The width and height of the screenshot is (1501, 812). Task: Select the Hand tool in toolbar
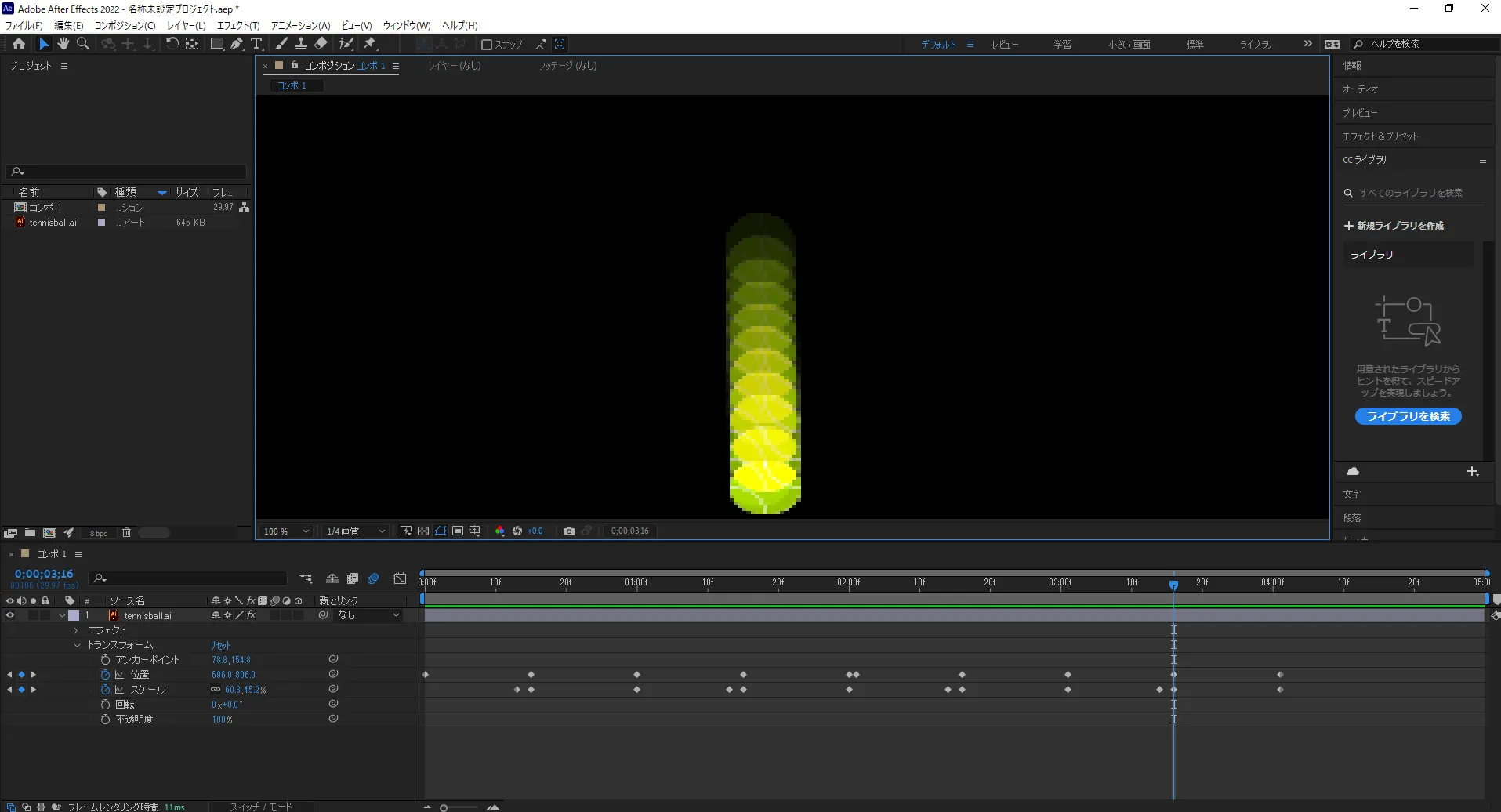point(63,44)
